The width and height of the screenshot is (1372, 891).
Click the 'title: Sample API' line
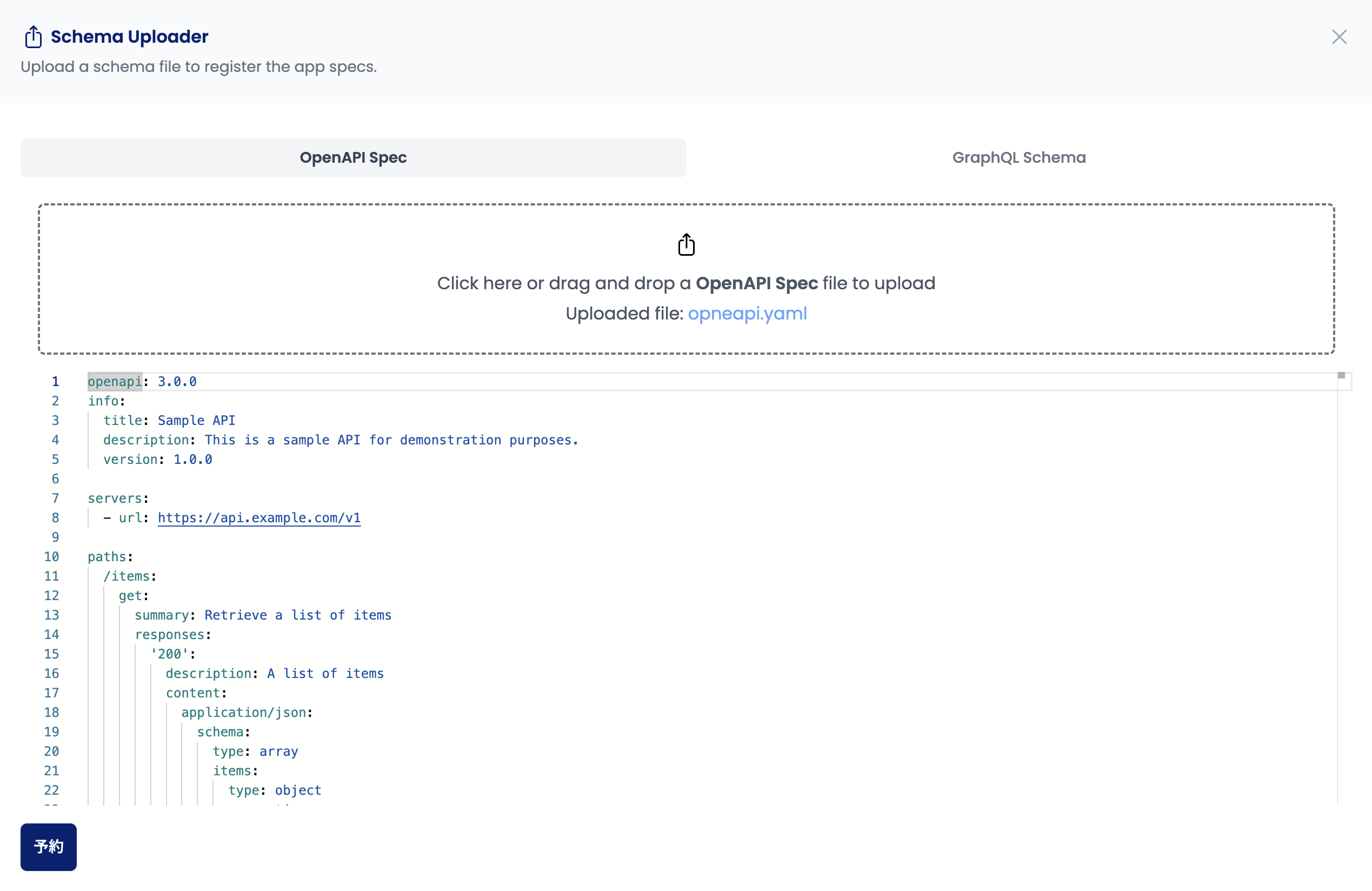[x=169, y=421]
